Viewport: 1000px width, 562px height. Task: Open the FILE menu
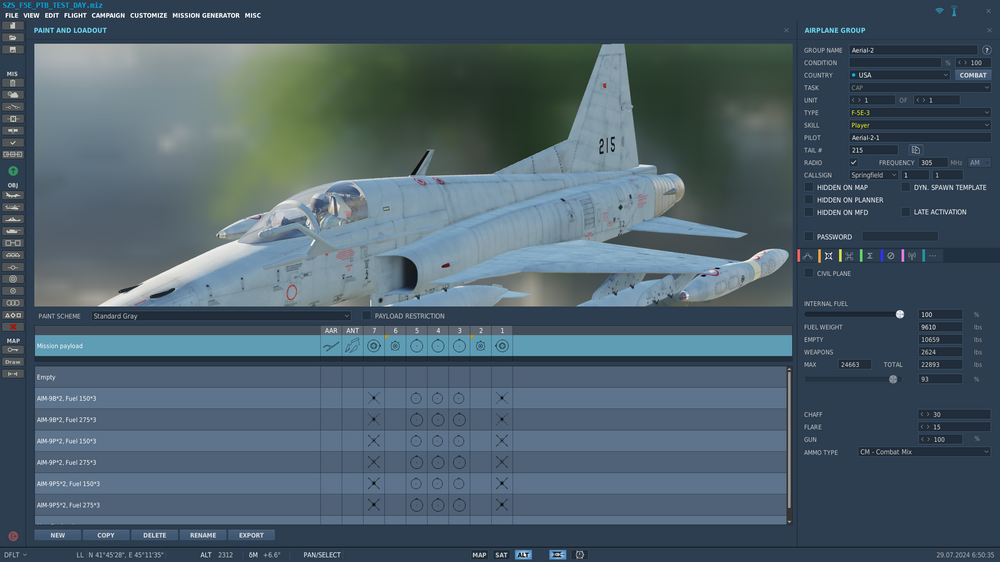(11, 15)
